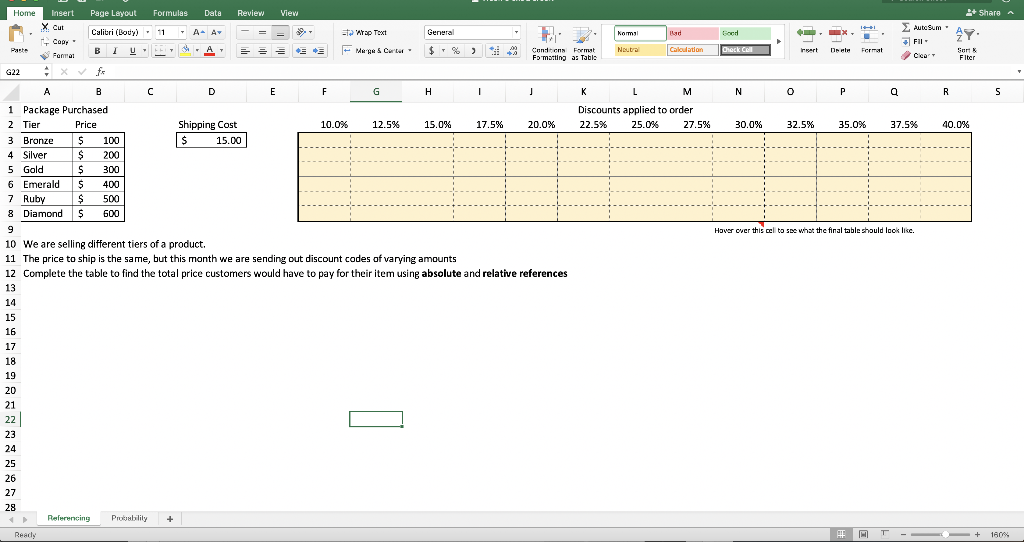Apply middle vertical alignment
Image resolution: width=1024 pixels, height=542 pixels.
point(262,32)
